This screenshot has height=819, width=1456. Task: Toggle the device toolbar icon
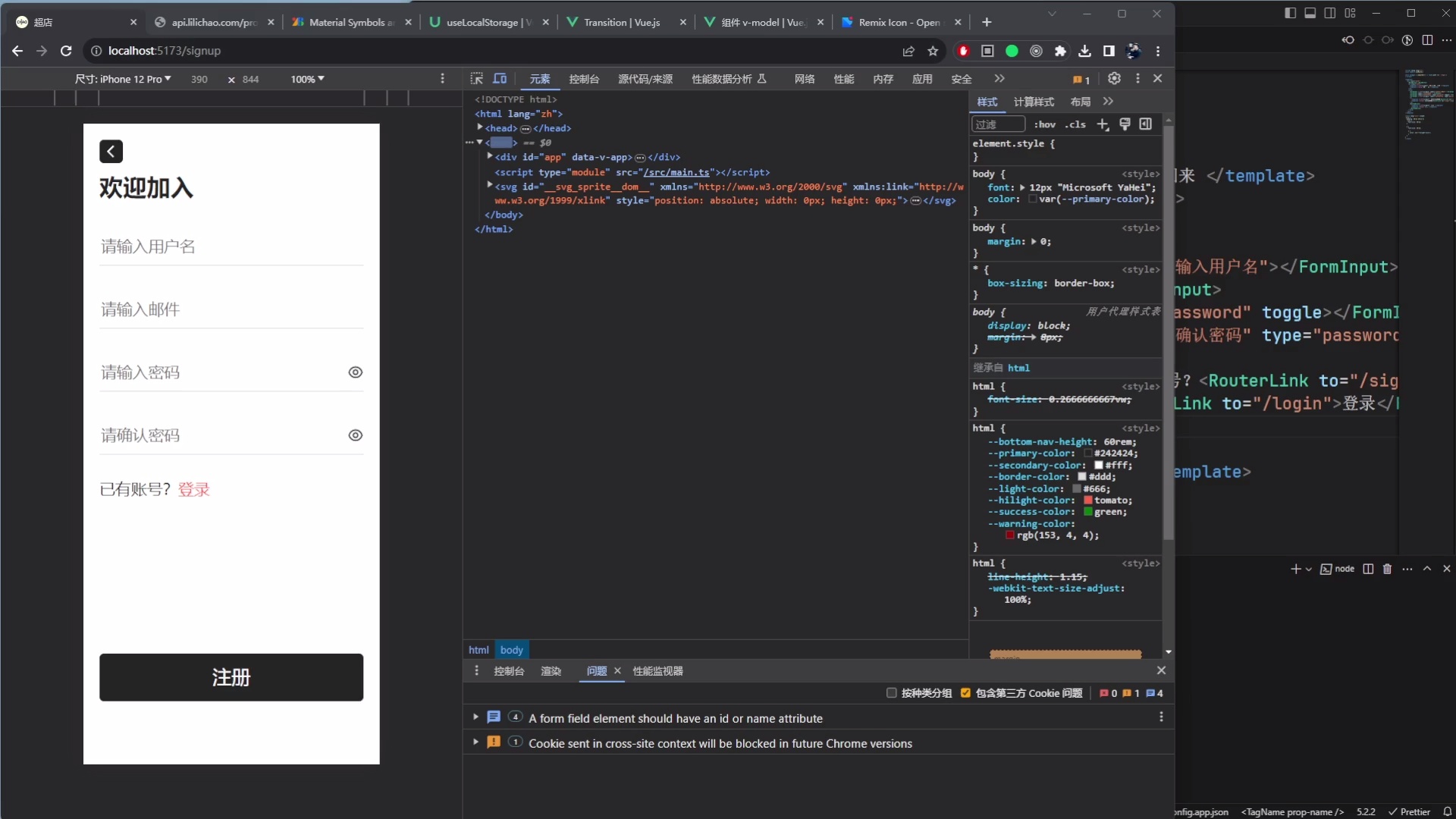coord(500,79)
